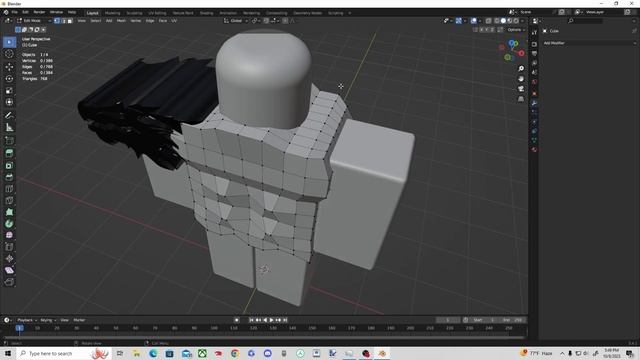Open the Global transform orientation dropdown

[x=236, y=21]
